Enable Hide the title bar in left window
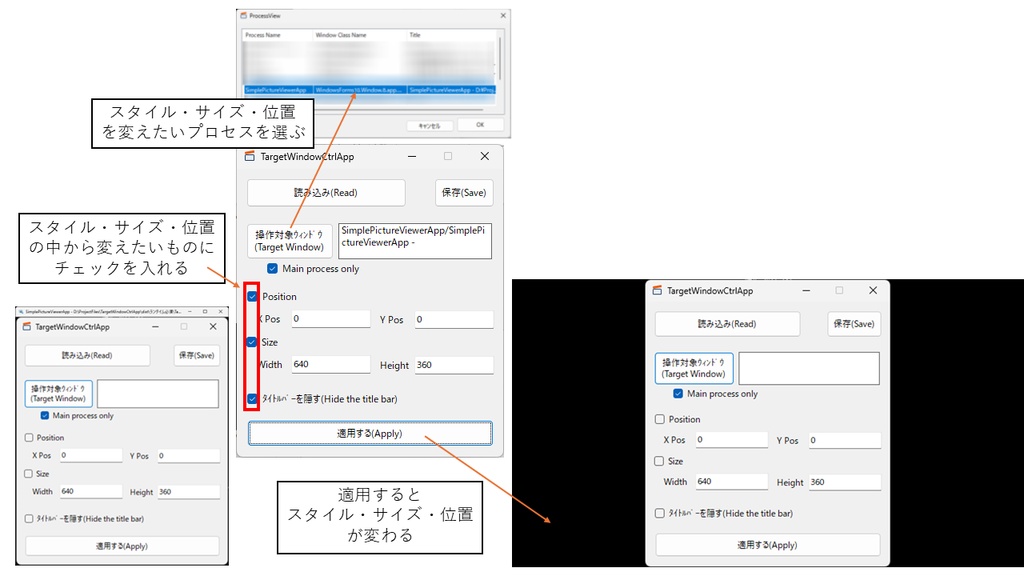 pos(29,519)
